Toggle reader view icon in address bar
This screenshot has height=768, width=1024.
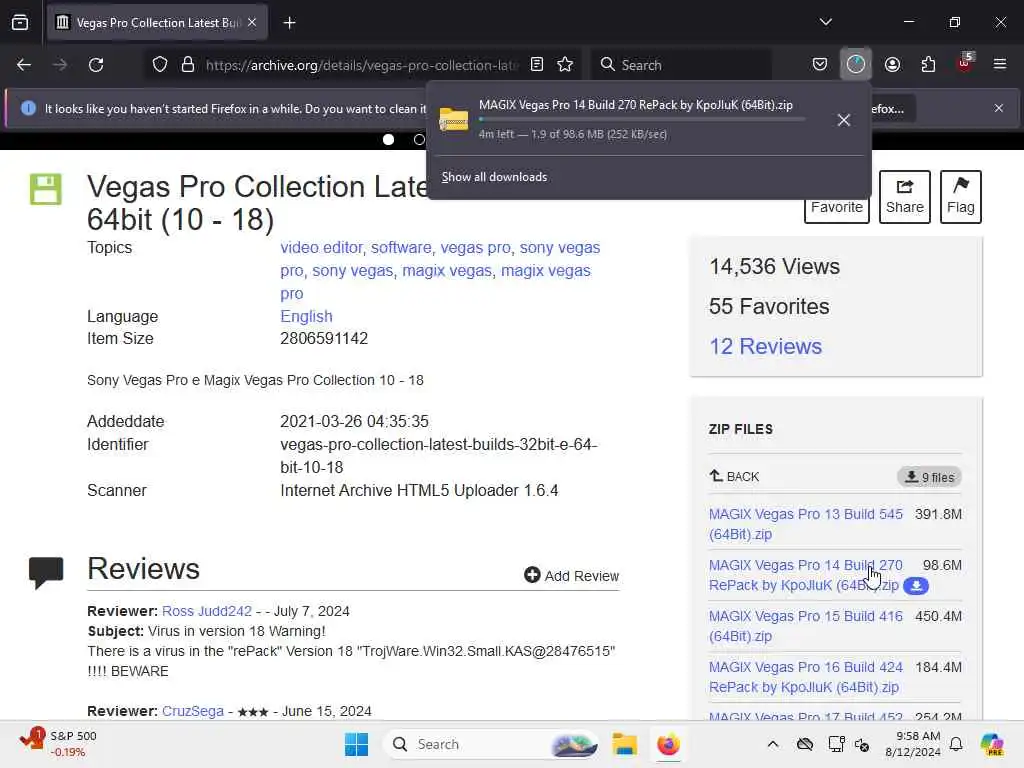pyautogui.click(x=537, y=65)
